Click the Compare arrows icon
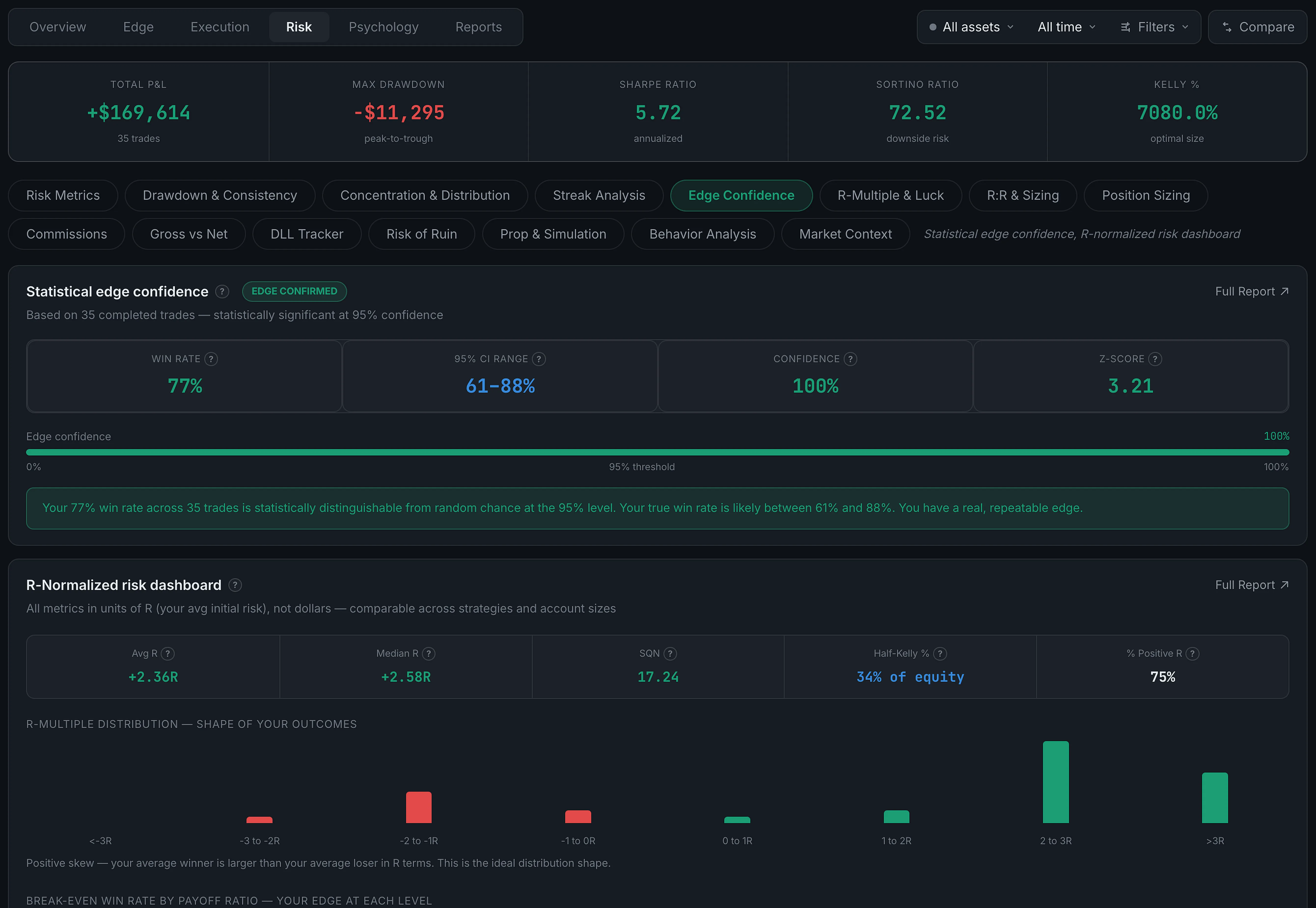The height and width of the screenshot is (908, 1316). (x=1227, y=27)
